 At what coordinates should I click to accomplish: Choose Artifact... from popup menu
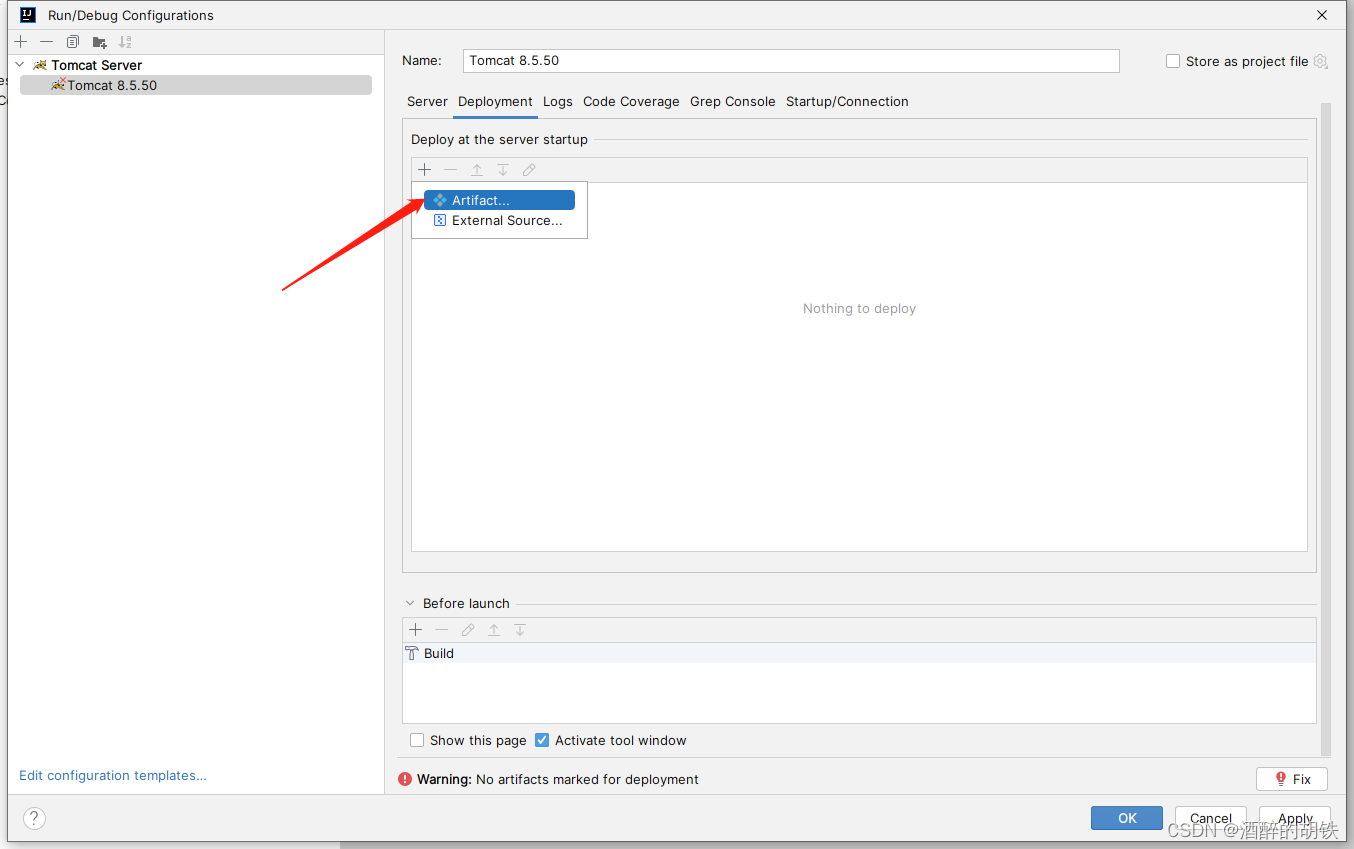pos(499,200)
